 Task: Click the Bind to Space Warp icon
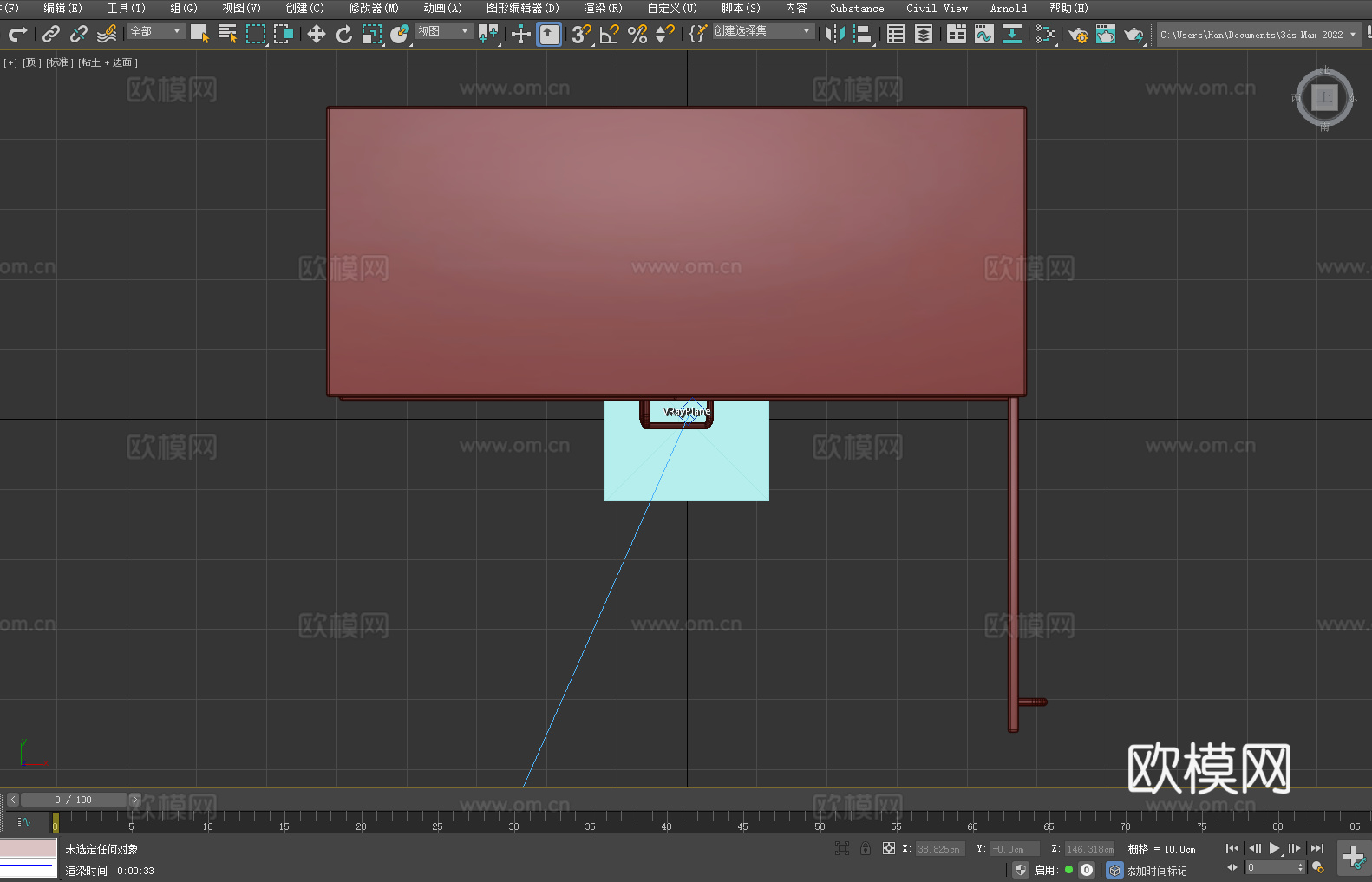click(x=107, y=34)
